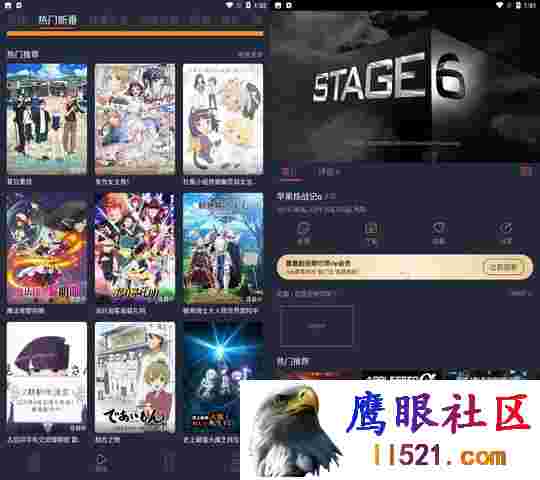The width and height of the screenshot is (540, 480).
Task: Tap the rightmost action icon under the video title
Action: [506, 233]
